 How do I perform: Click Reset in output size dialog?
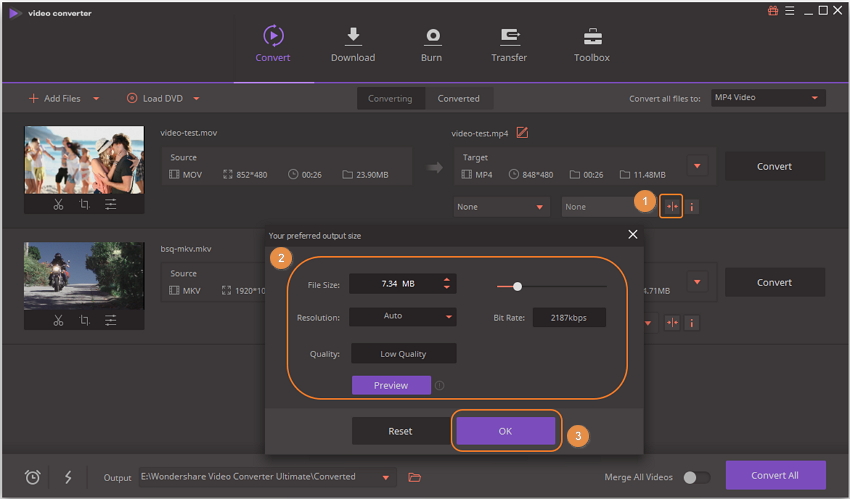pos(400,431)
